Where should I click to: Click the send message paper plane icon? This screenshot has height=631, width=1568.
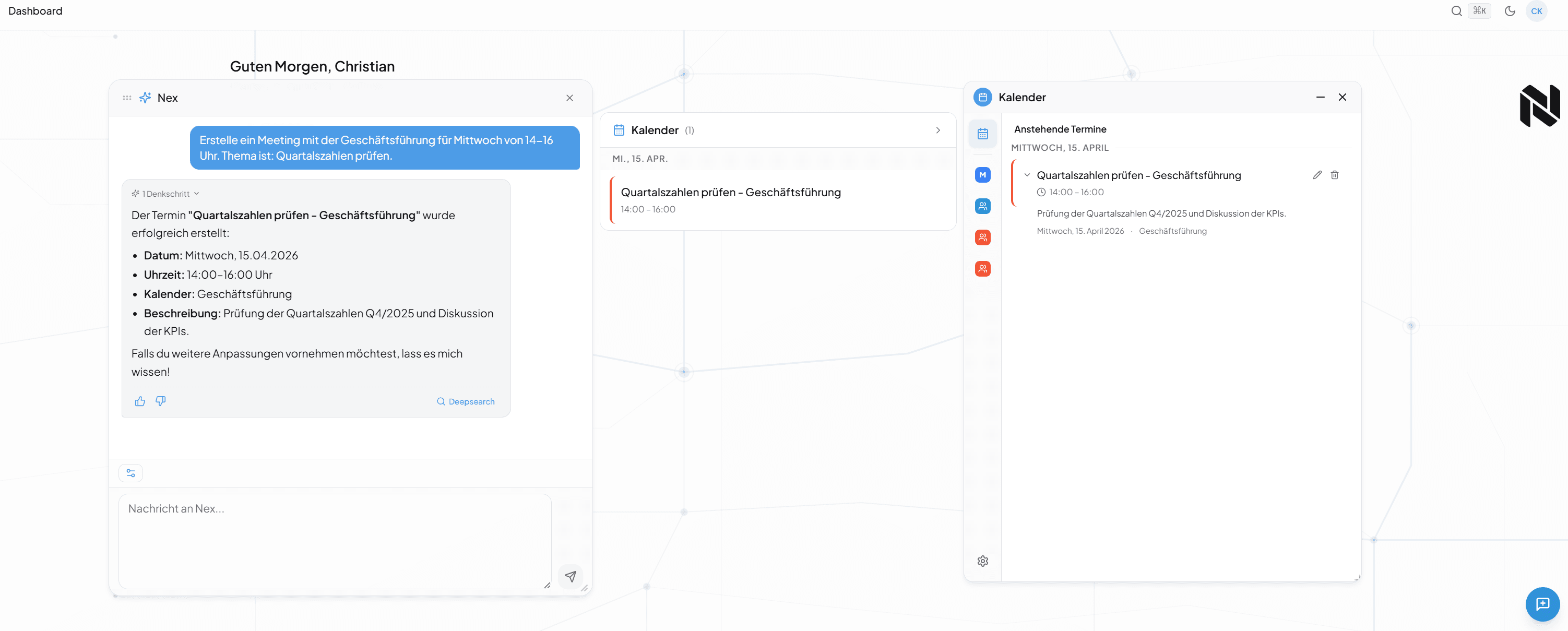pos(571,576)
